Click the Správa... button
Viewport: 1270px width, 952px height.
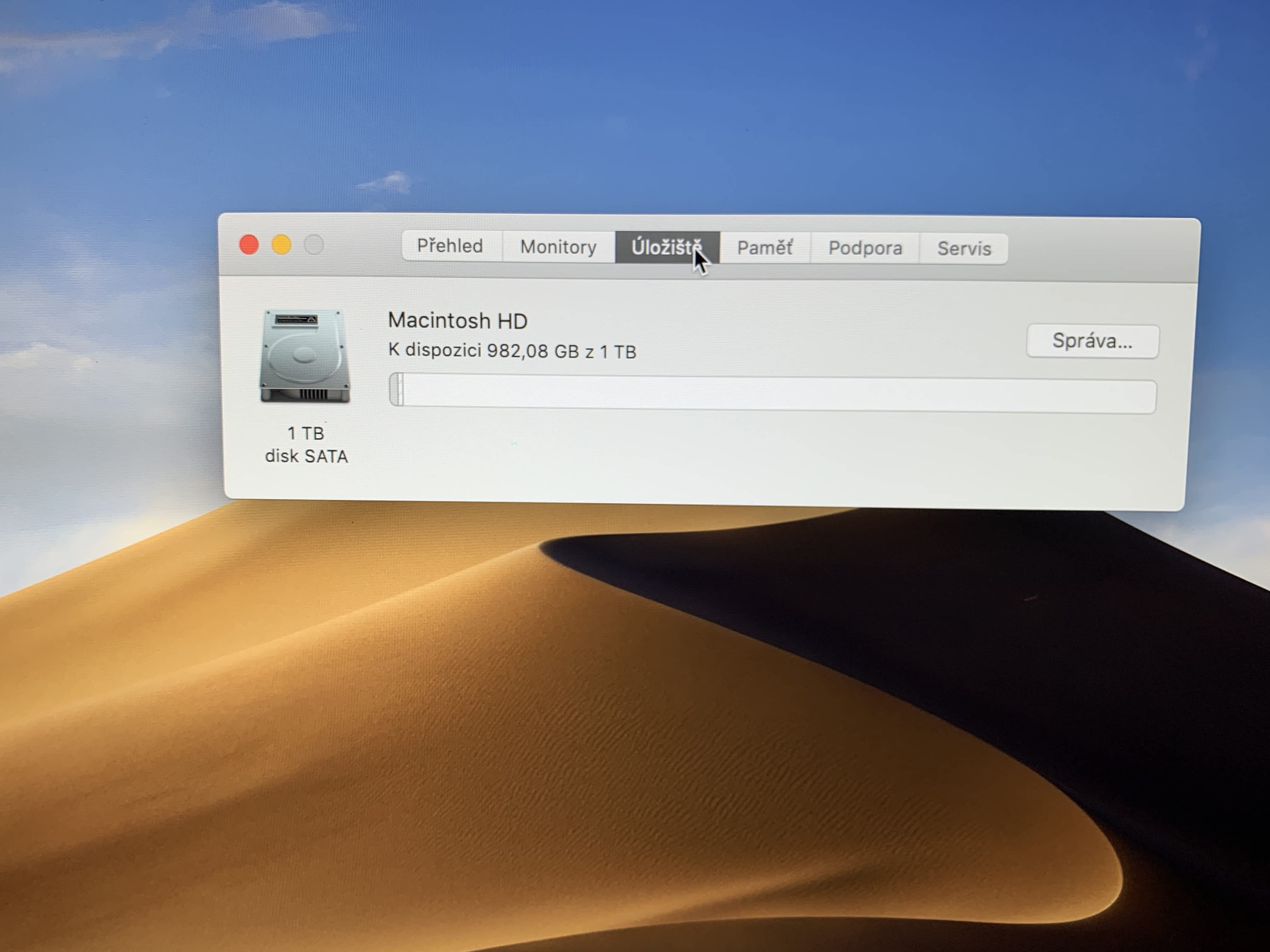1092,341
